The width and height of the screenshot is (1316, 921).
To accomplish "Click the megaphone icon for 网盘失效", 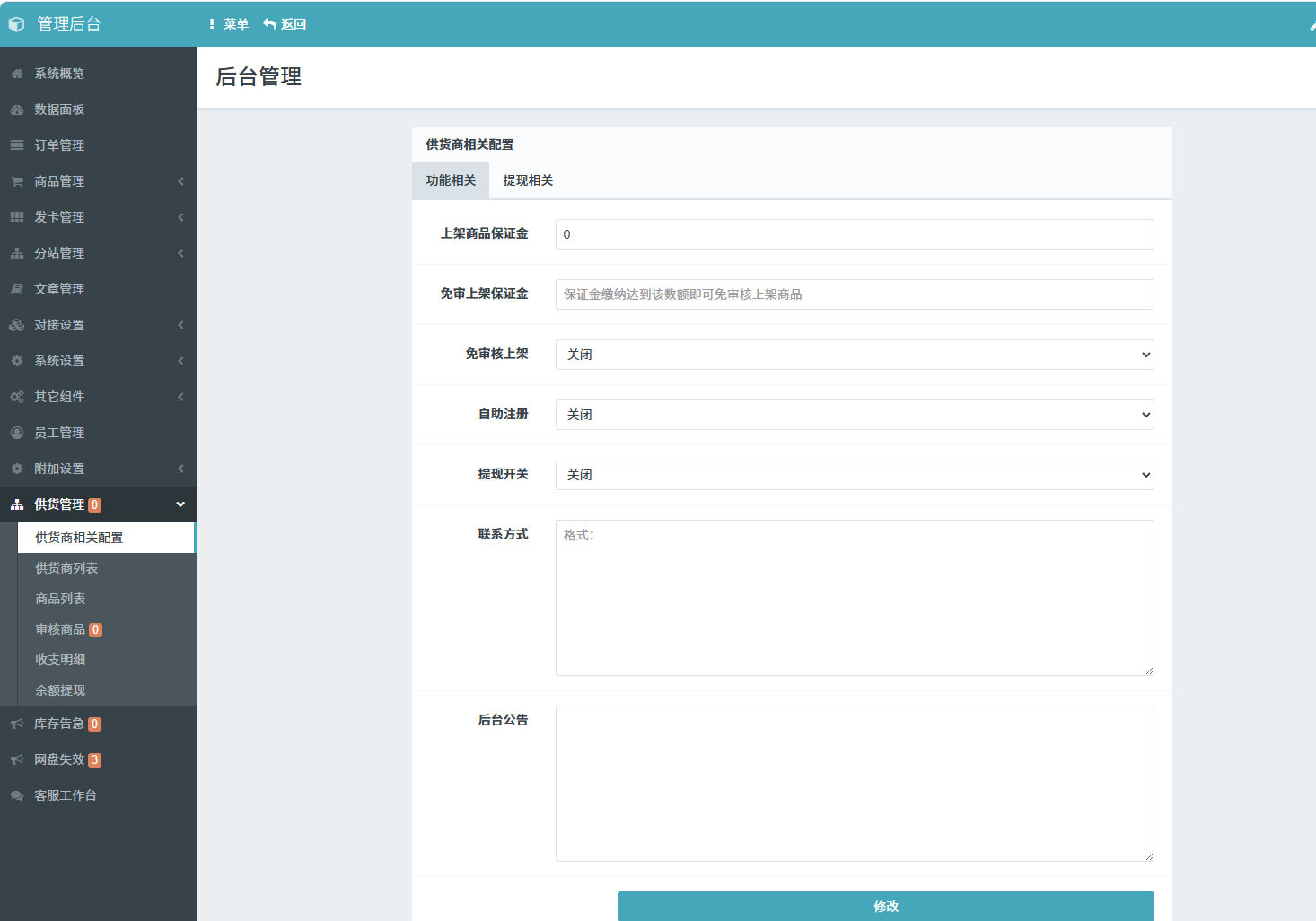I will pyautogui.click(x=17, y=759).
